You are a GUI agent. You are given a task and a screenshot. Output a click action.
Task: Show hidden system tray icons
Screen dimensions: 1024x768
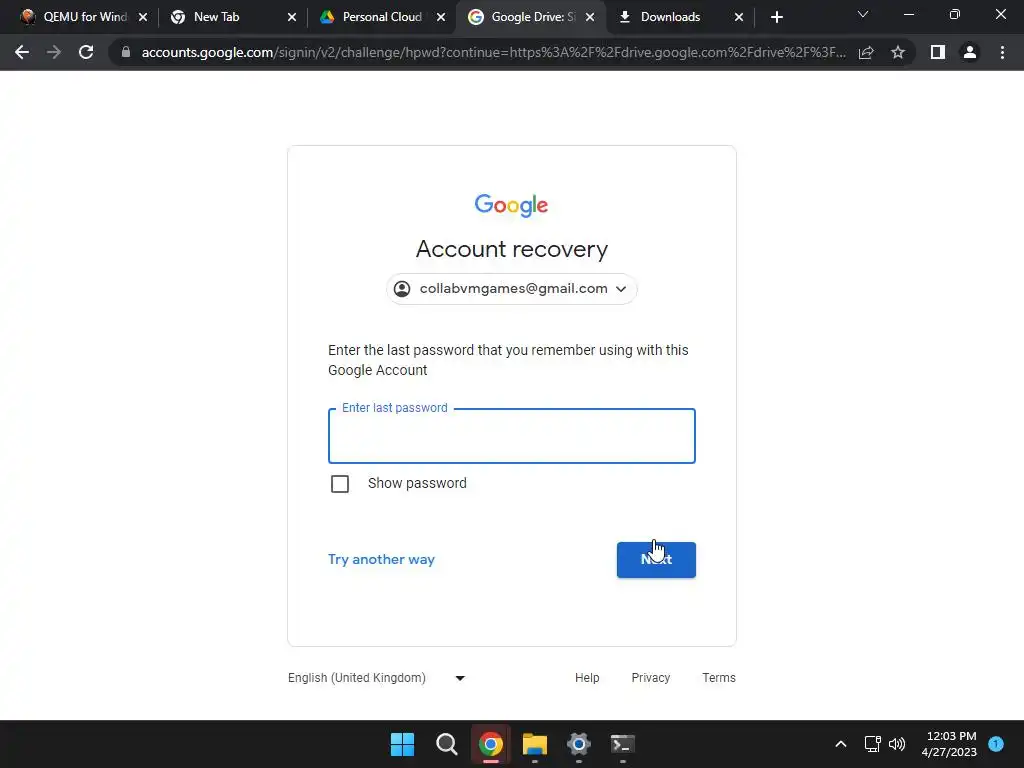pos(841,744)
